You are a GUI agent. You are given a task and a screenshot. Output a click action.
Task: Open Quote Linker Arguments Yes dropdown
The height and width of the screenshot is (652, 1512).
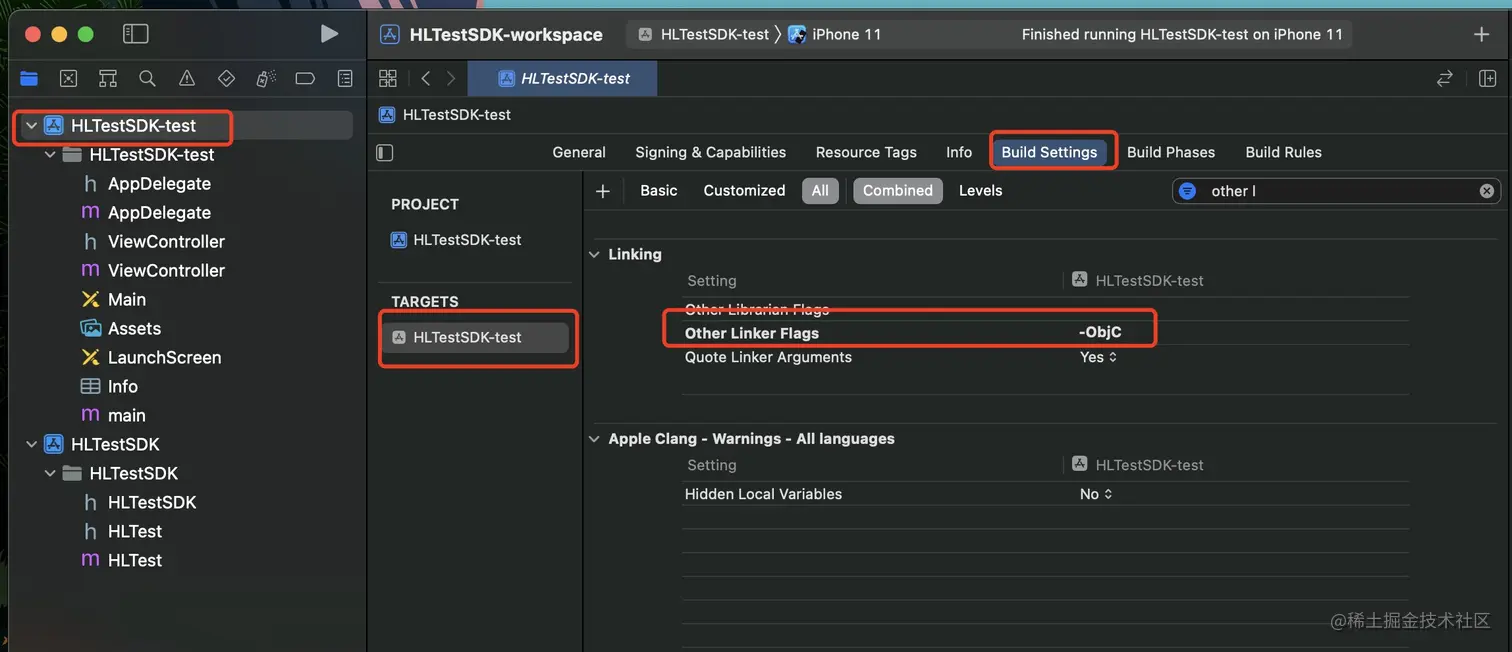coord(1098,357)
